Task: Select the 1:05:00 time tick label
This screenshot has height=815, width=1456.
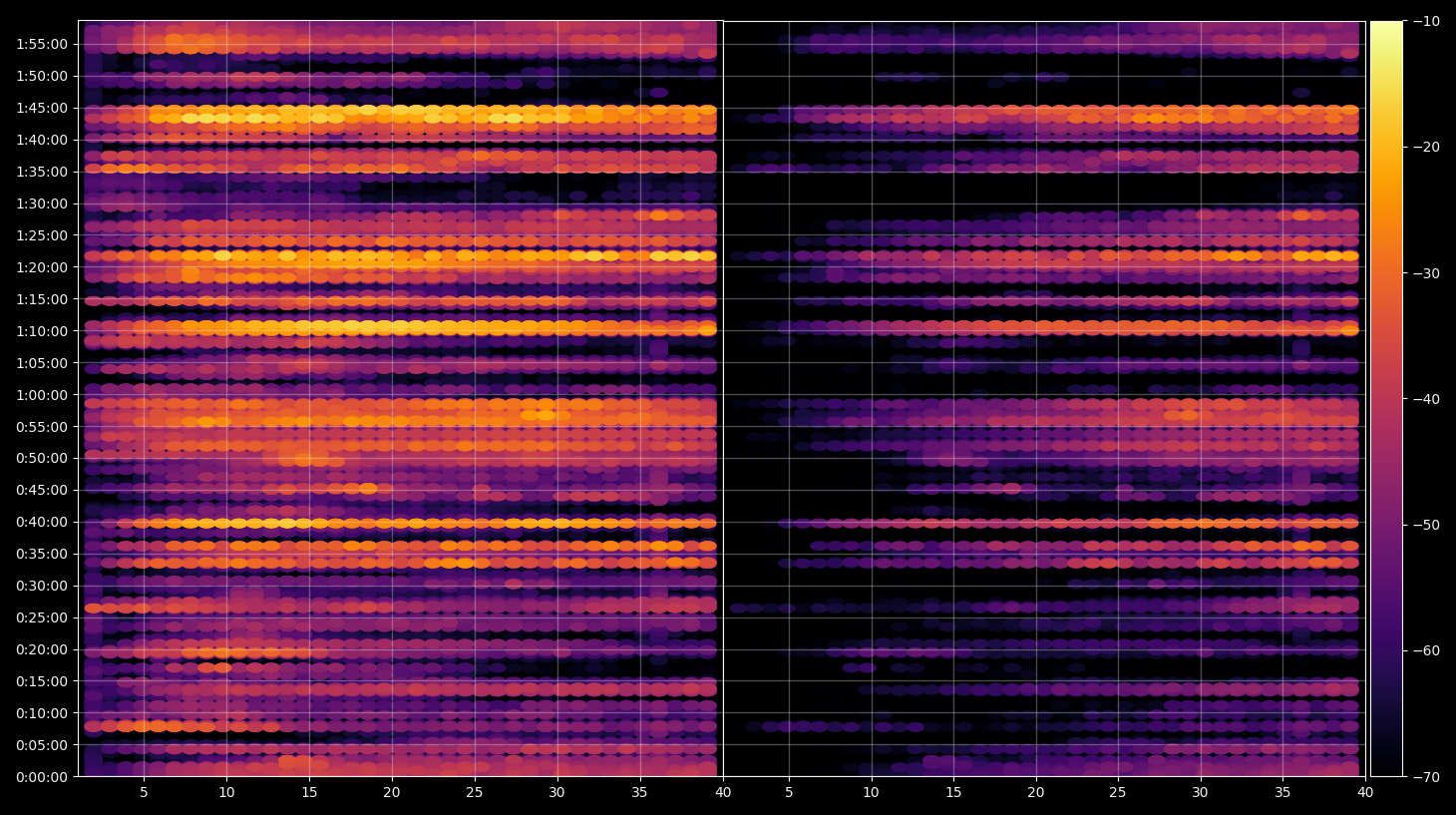Action: [42, 363]
